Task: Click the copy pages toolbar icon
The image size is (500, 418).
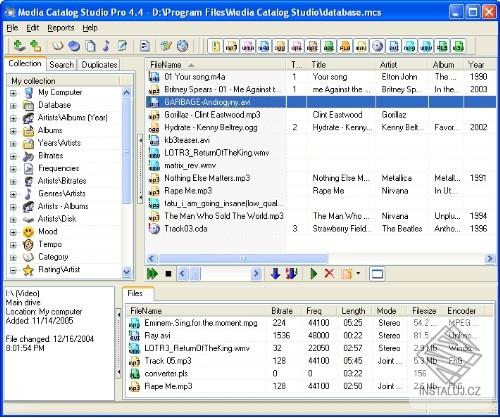Action: tap(90, 46)
